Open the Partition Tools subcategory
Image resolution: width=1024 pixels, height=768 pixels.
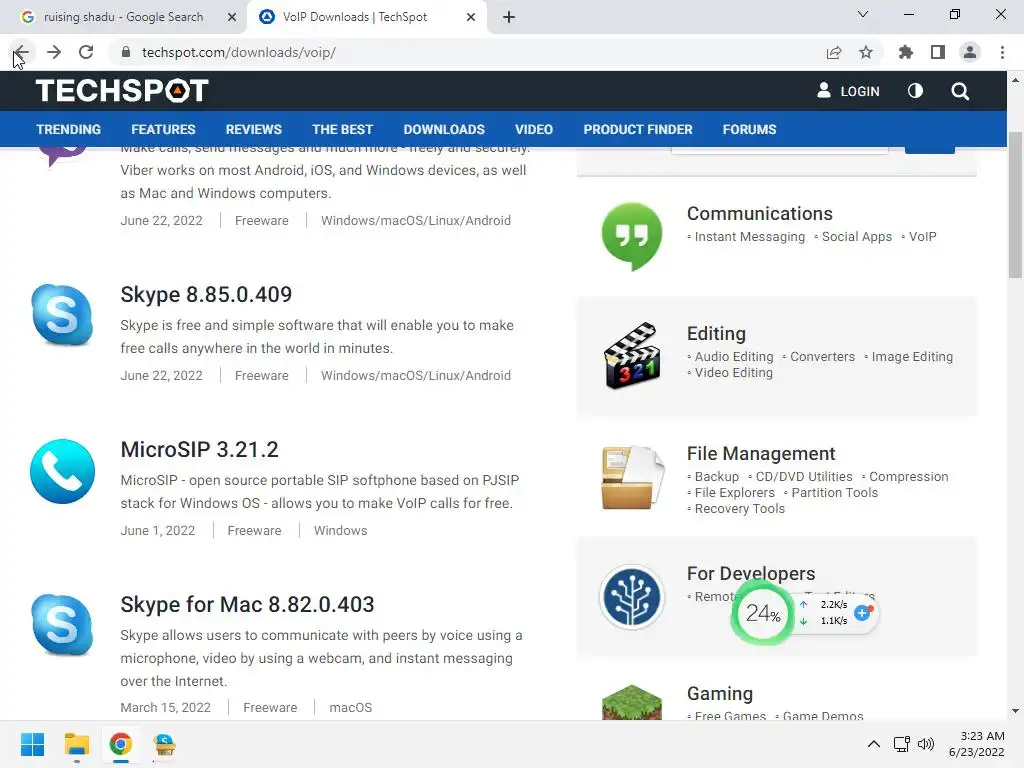click(835, 492)
